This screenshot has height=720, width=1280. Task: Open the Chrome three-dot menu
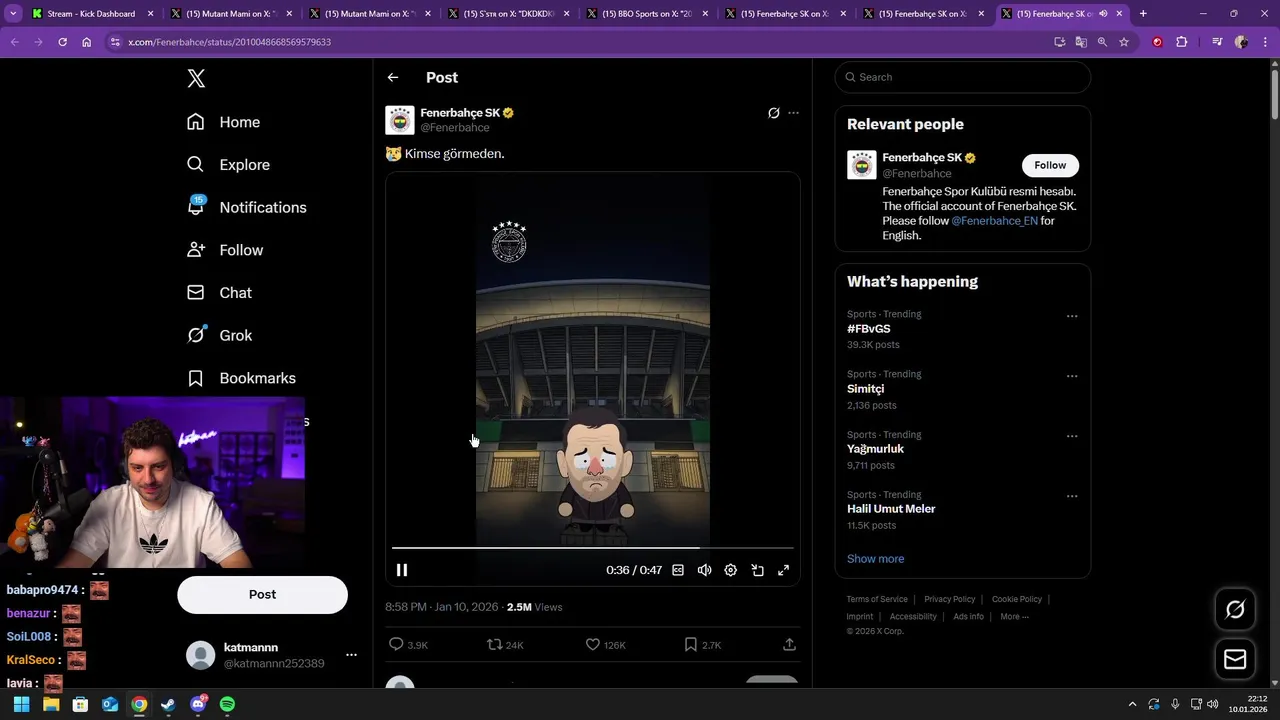1266,42
